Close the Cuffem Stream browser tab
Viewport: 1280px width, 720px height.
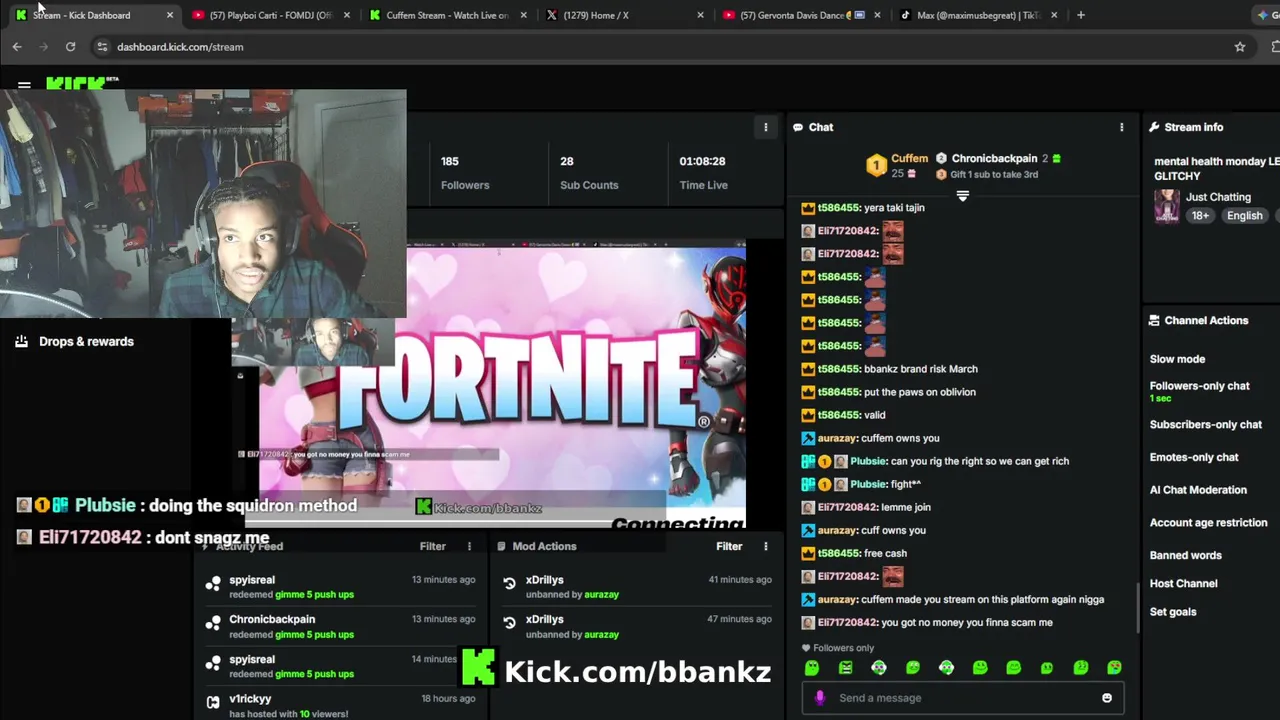click(x=524, y=15)
